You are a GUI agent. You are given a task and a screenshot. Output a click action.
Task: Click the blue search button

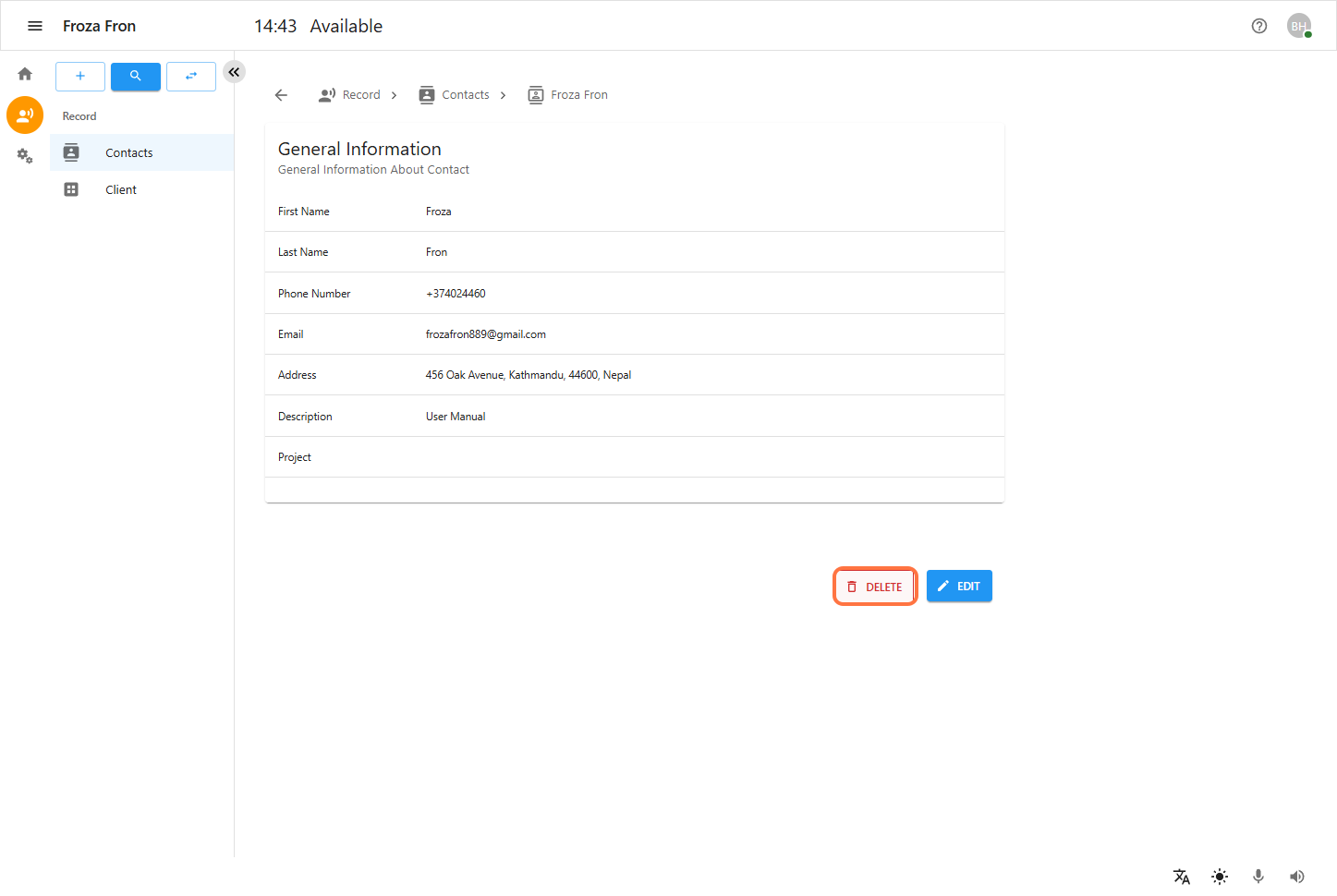136,77
